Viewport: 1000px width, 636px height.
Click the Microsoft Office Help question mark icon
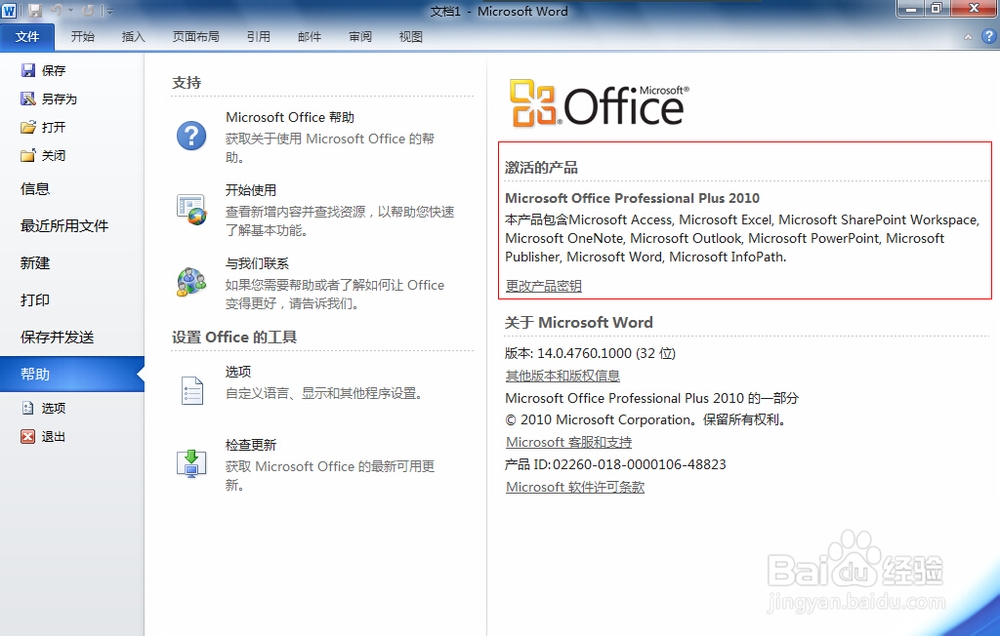pyautogui.click(x=191, y=136)
